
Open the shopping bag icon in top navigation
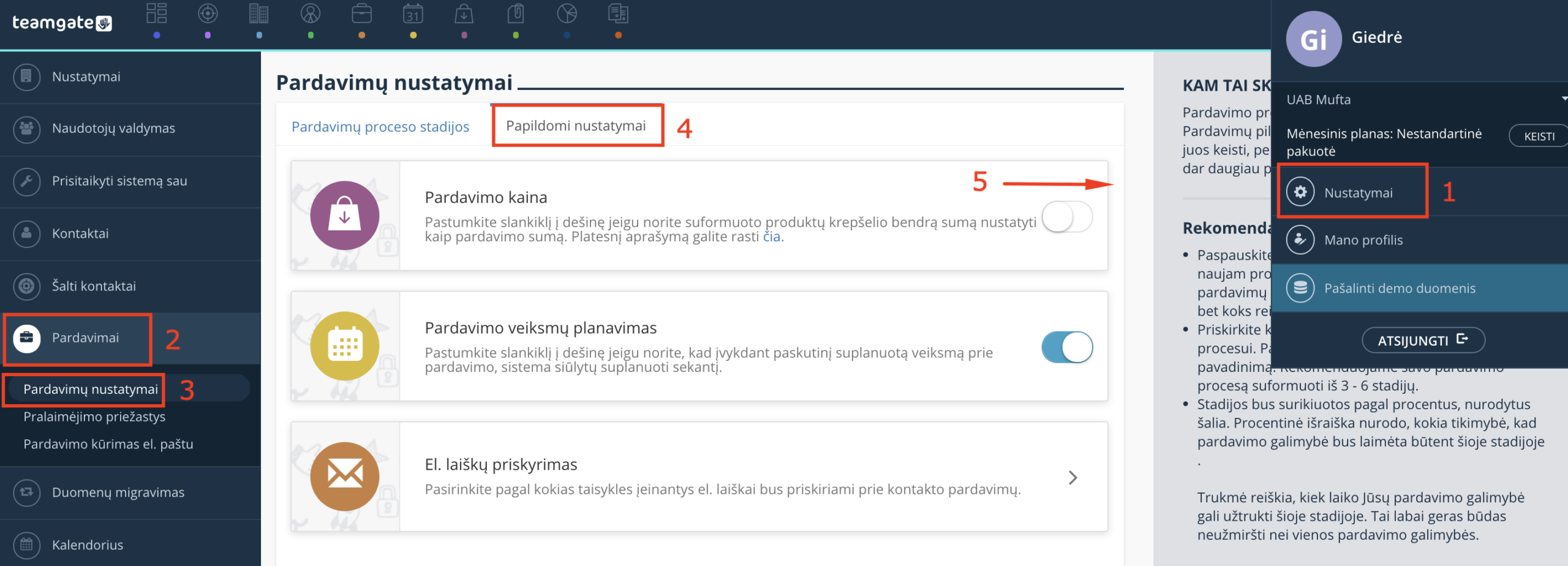[x=464, y=13]
